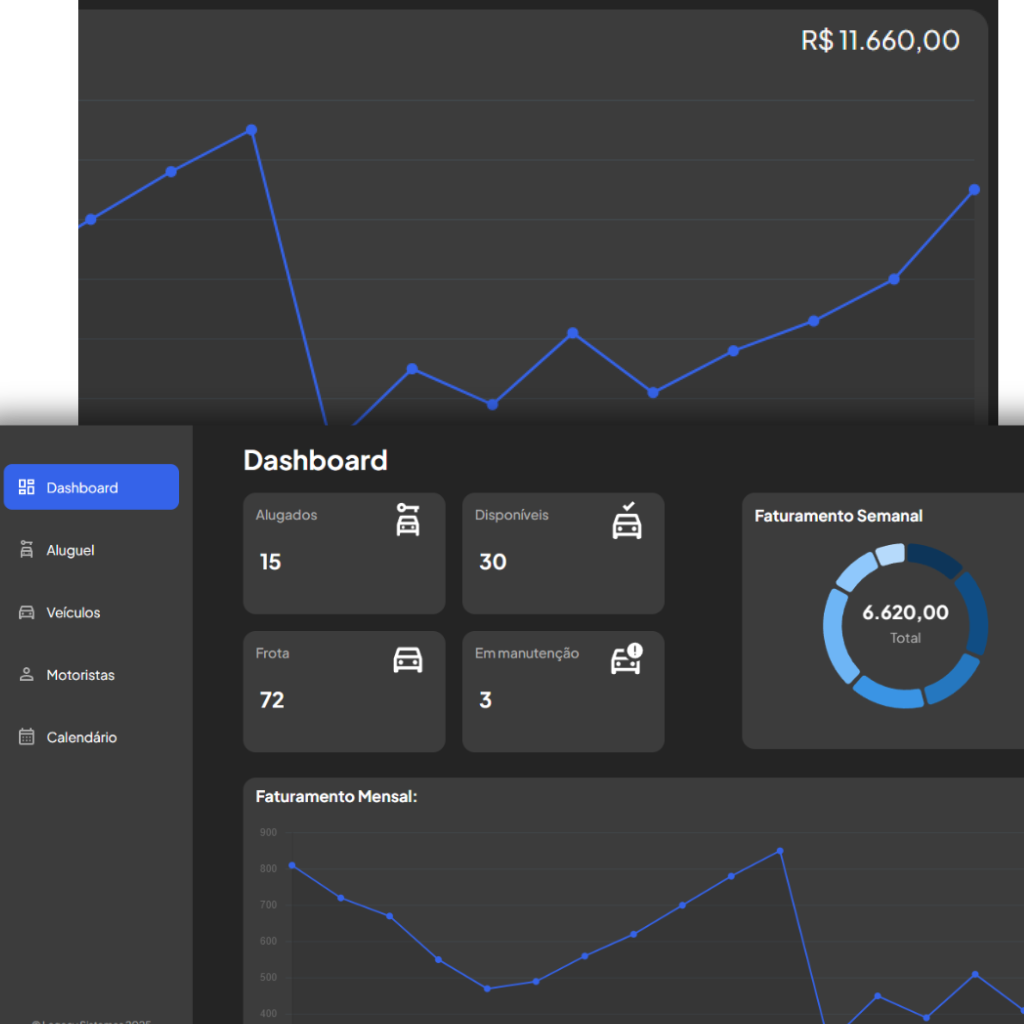1024x1024 pixels.
Task: Open the Veículos page from the sidebar
Action: pos(73,613)
